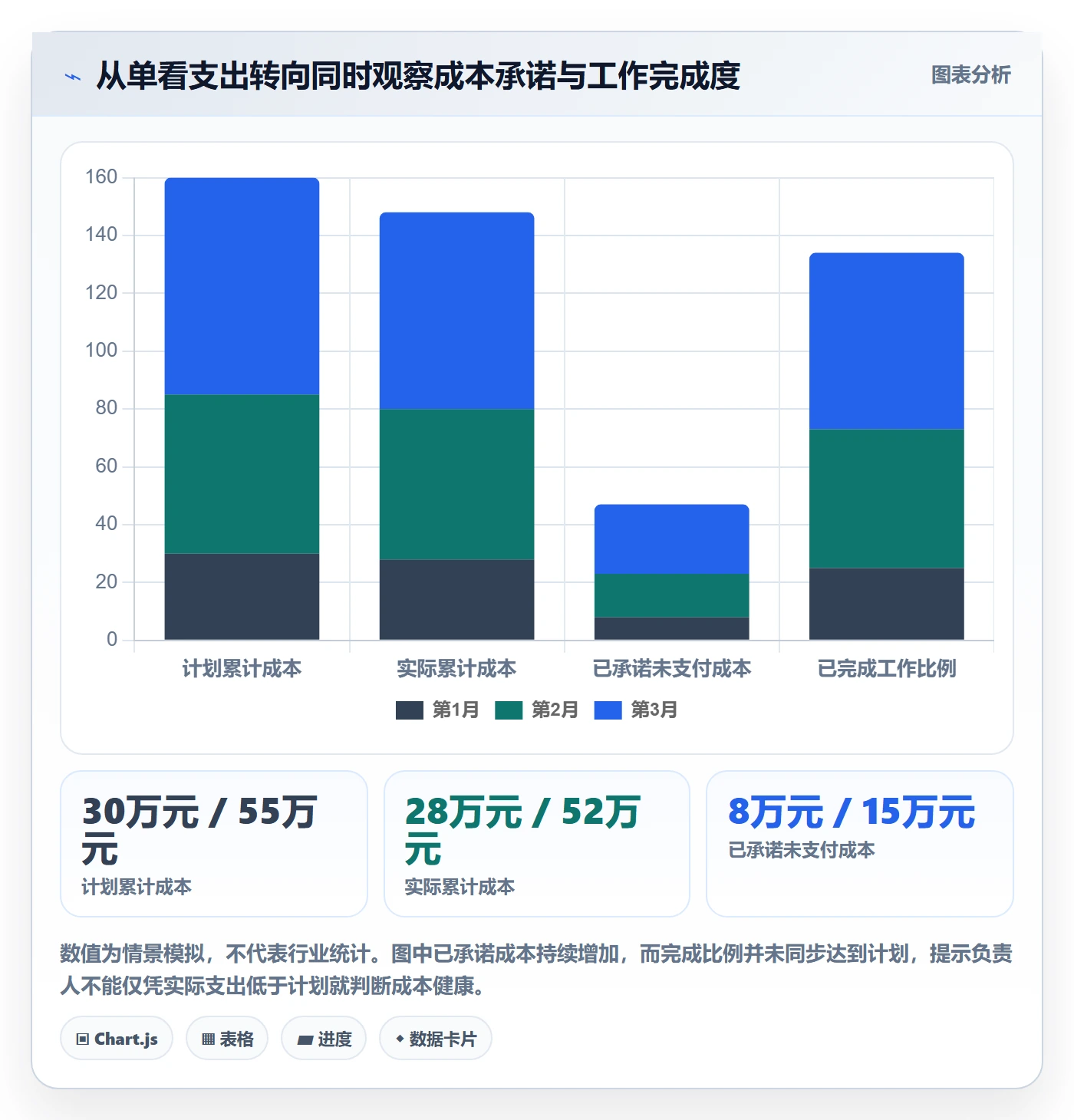Click the blue 第3月 segment of 已完成工作比例 bar
This screenshot has width=1074, height=1120.
887,341
